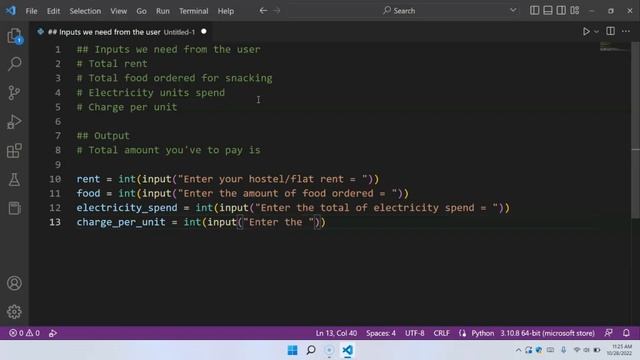Click 'charge_per_unit' variable on line 13
The height and width of the screenshot is (360, 640).
coord(121,222)
